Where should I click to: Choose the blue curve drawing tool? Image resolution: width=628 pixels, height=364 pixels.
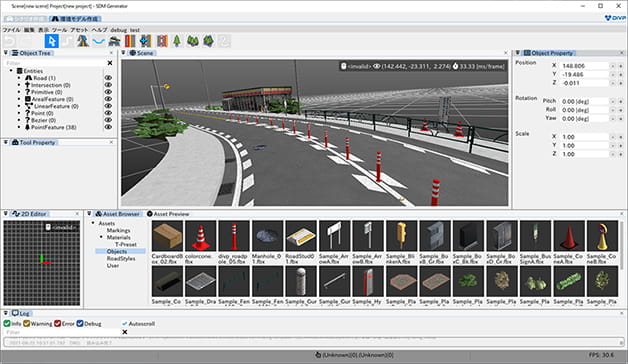99,41
